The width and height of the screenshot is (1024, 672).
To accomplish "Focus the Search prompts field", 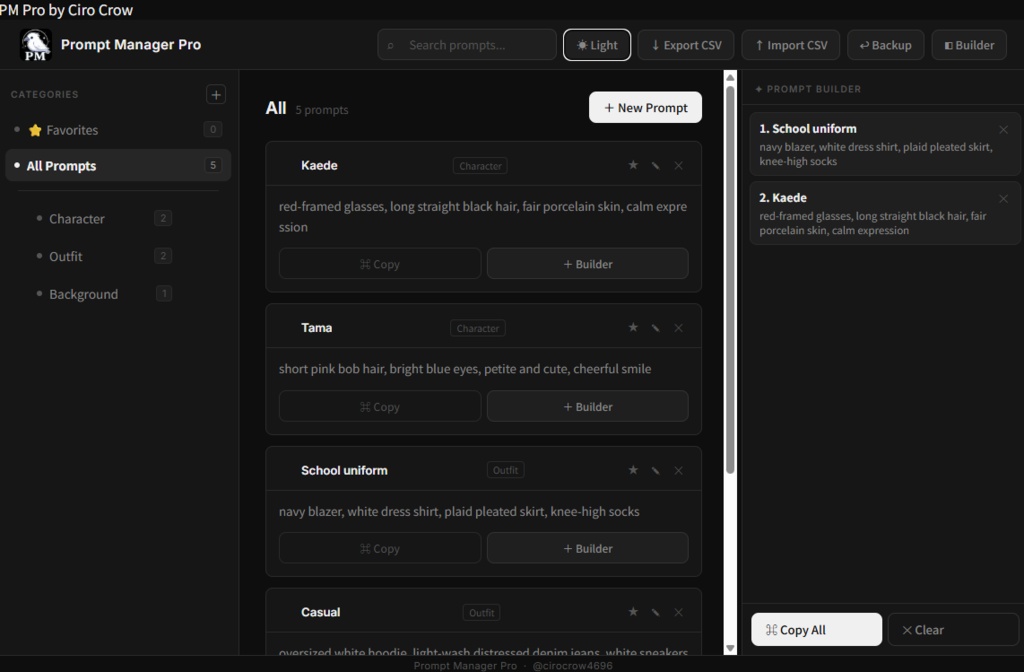I will point(467,45).
